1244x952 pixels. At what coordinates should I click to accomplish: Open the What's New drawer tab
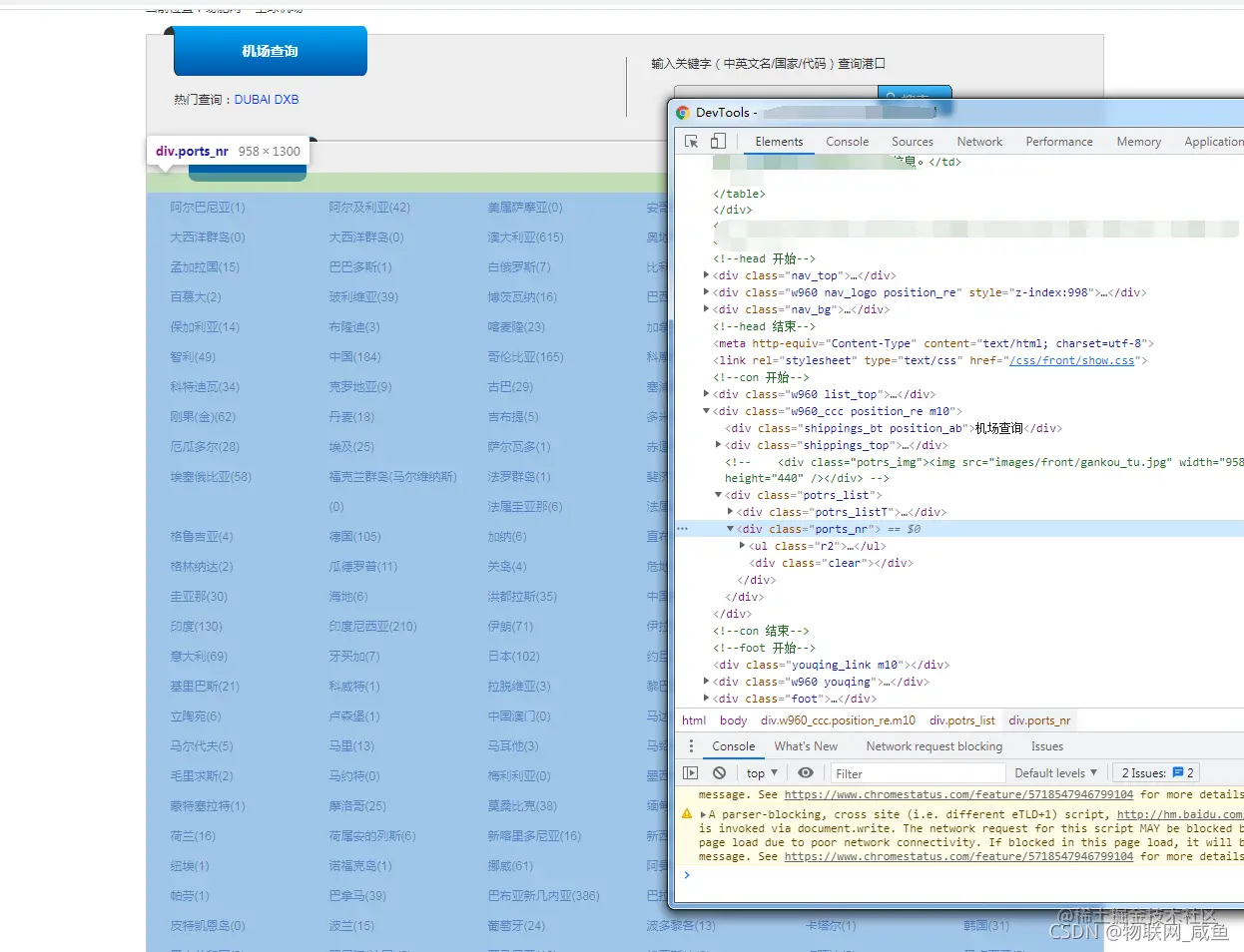807,746
